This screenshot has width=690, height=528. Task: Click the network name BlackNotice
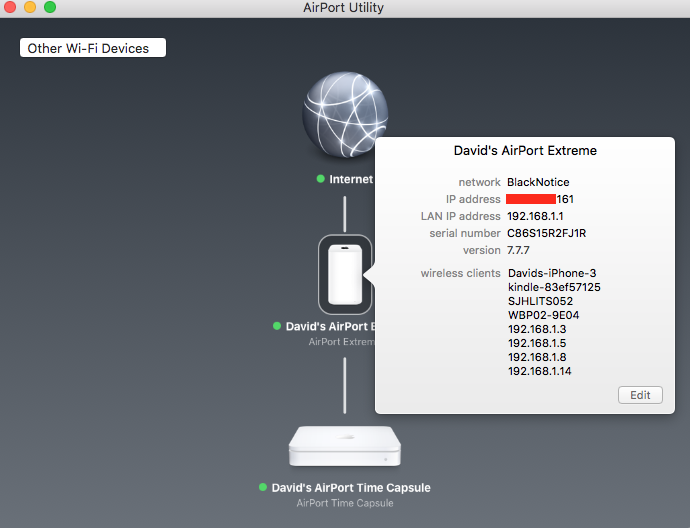pyautogui.click(x=538, y=182)
